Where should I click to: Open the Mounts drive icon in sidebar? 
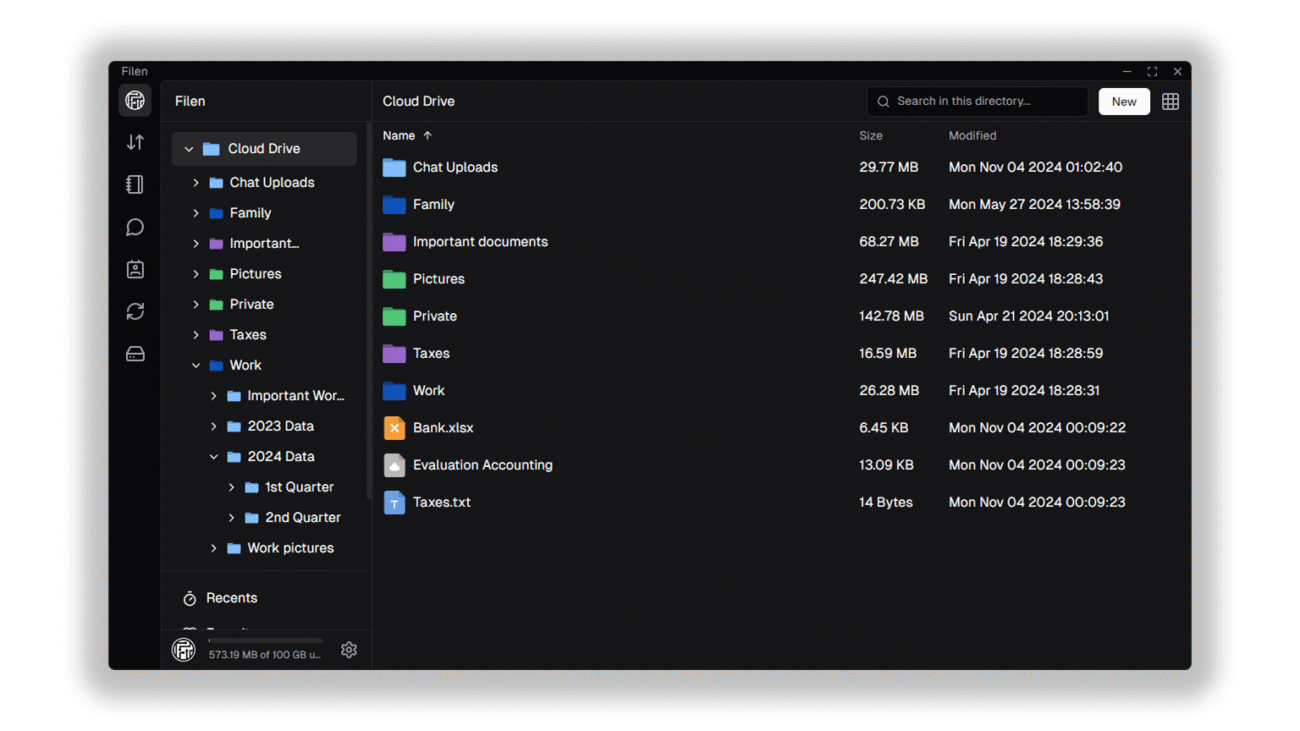coord(135,354)
